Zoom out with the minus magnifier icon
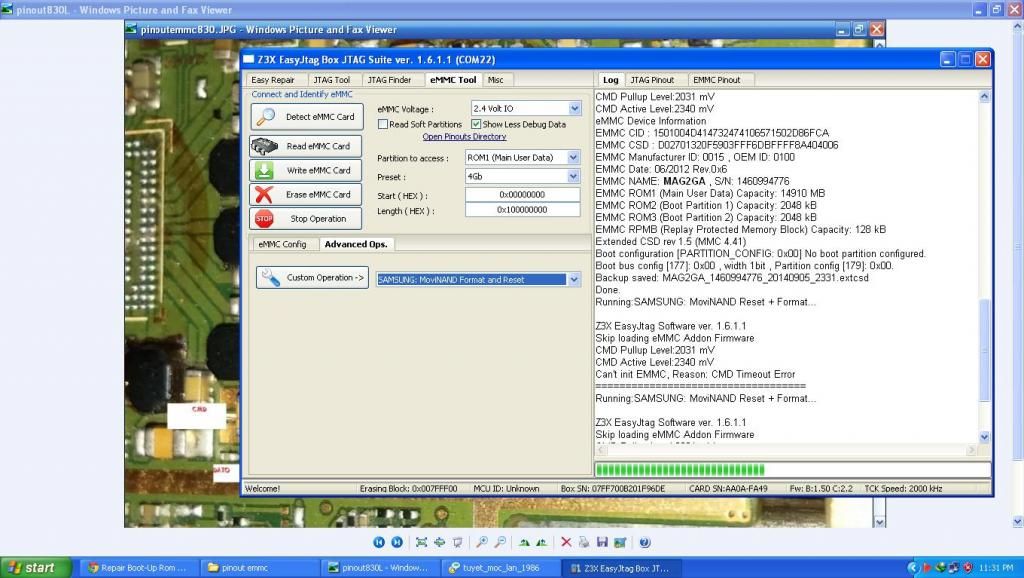 (x=500, y=542)
